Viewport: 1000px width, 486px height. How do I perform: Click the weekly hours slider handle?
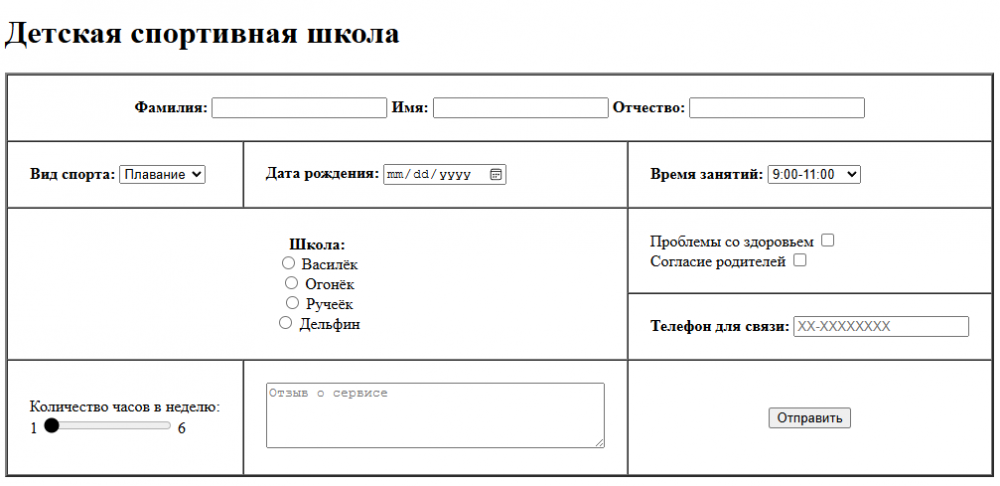pyautogui.click(x=52, y=425)
